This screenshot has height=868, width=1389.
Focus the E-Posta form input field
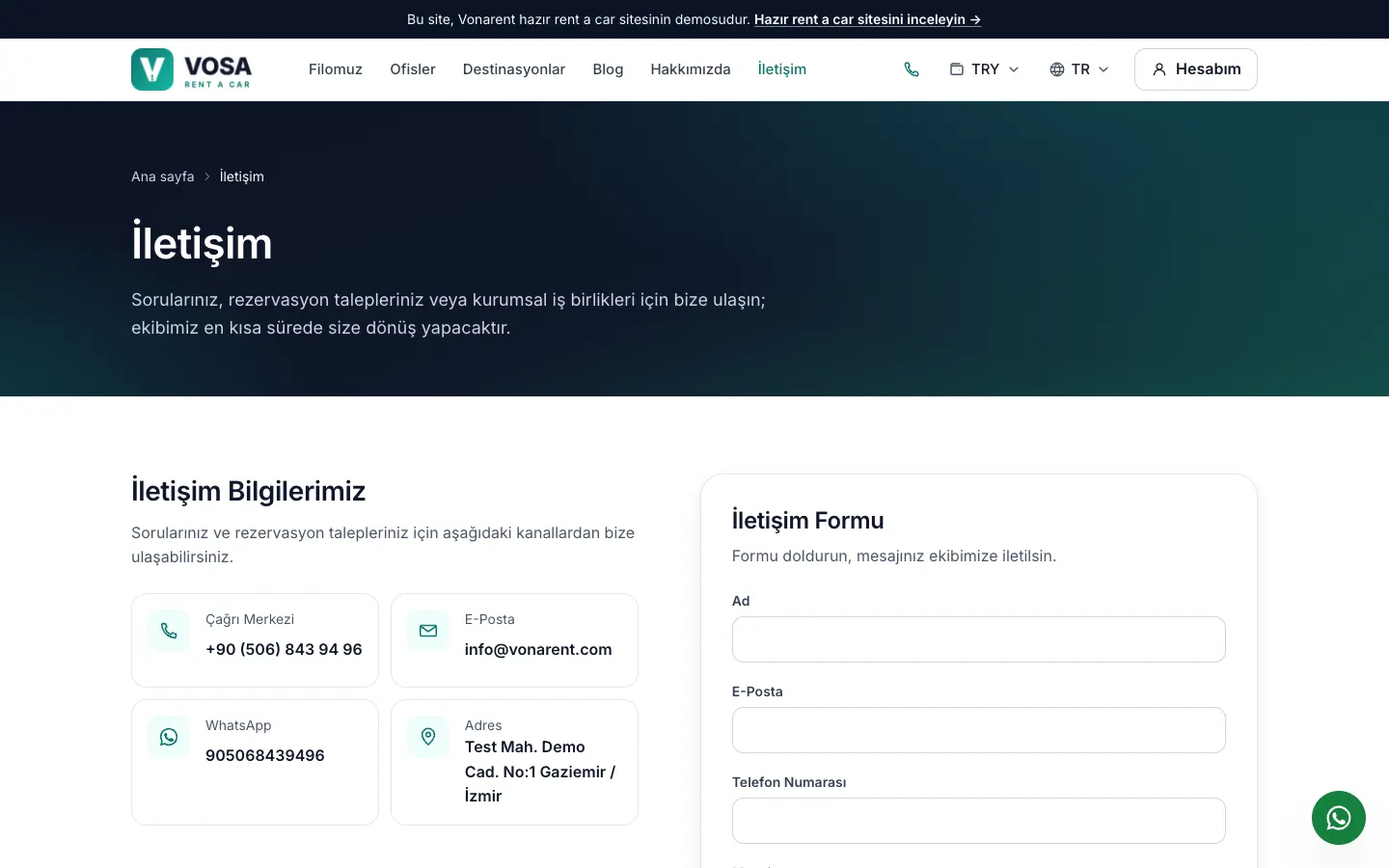coord(979,730)
